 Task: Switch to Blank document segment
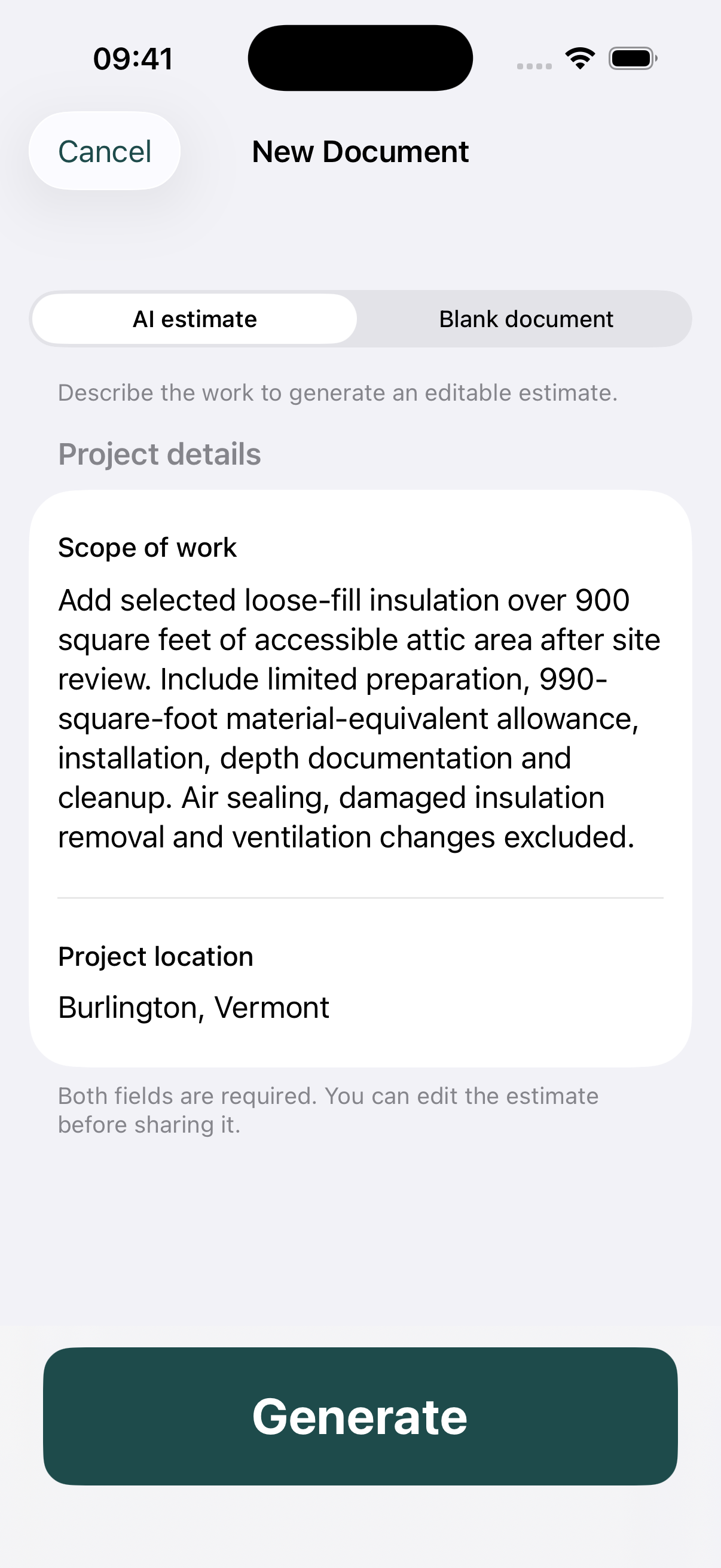526,319
